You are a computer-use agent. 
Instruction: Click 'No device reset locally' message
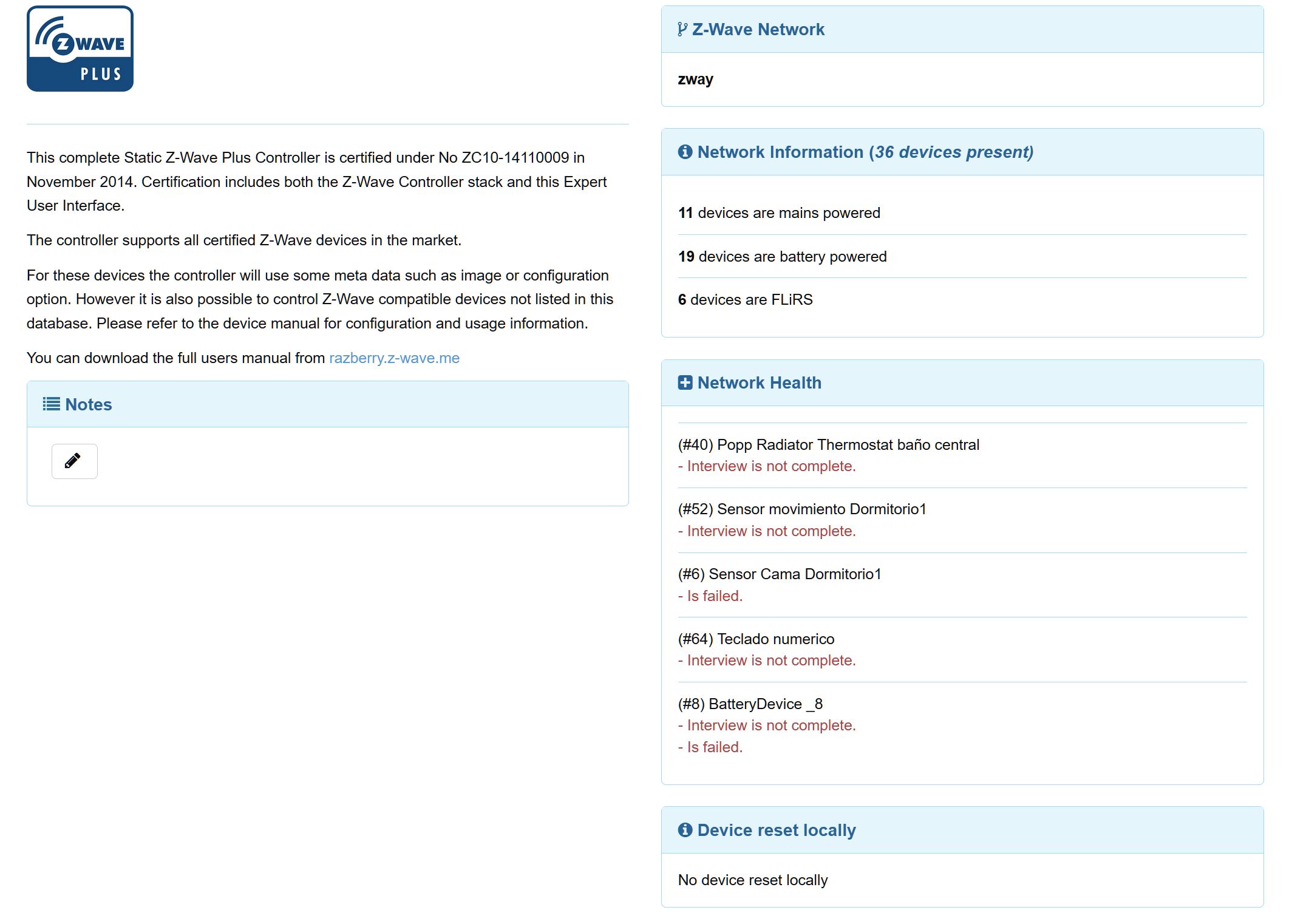(753, 880)
